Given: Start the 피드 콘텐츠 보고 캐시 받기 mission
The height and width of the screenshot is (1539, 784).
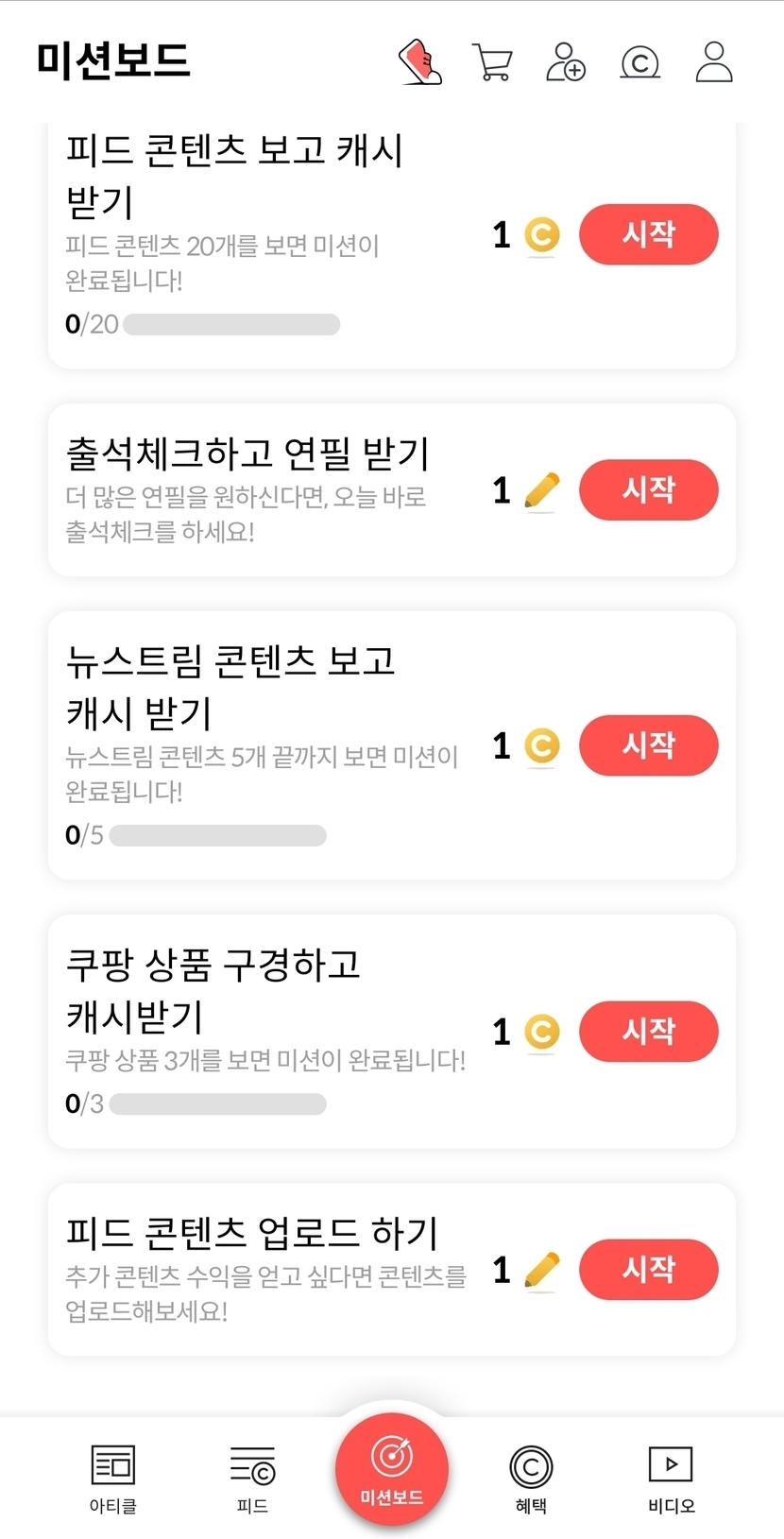Looking at the screenshot, I should [648, 234].
